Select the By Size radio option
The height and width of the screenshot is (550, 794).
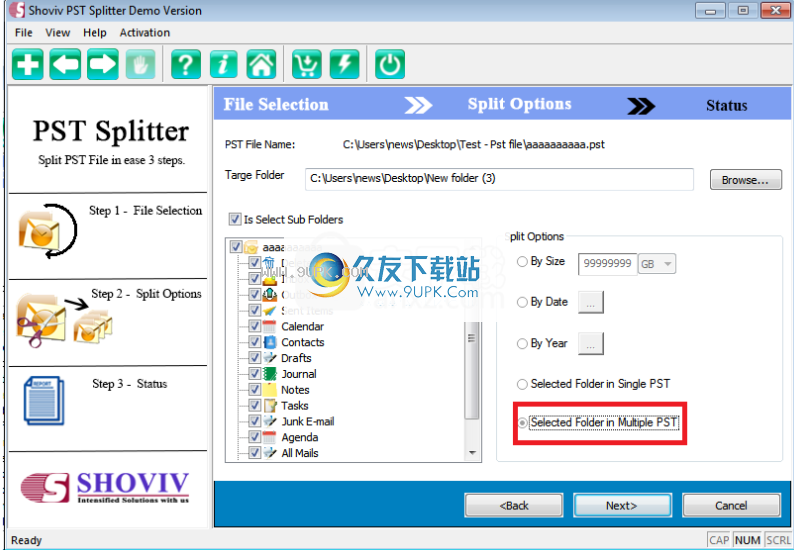tap(522, 261)
